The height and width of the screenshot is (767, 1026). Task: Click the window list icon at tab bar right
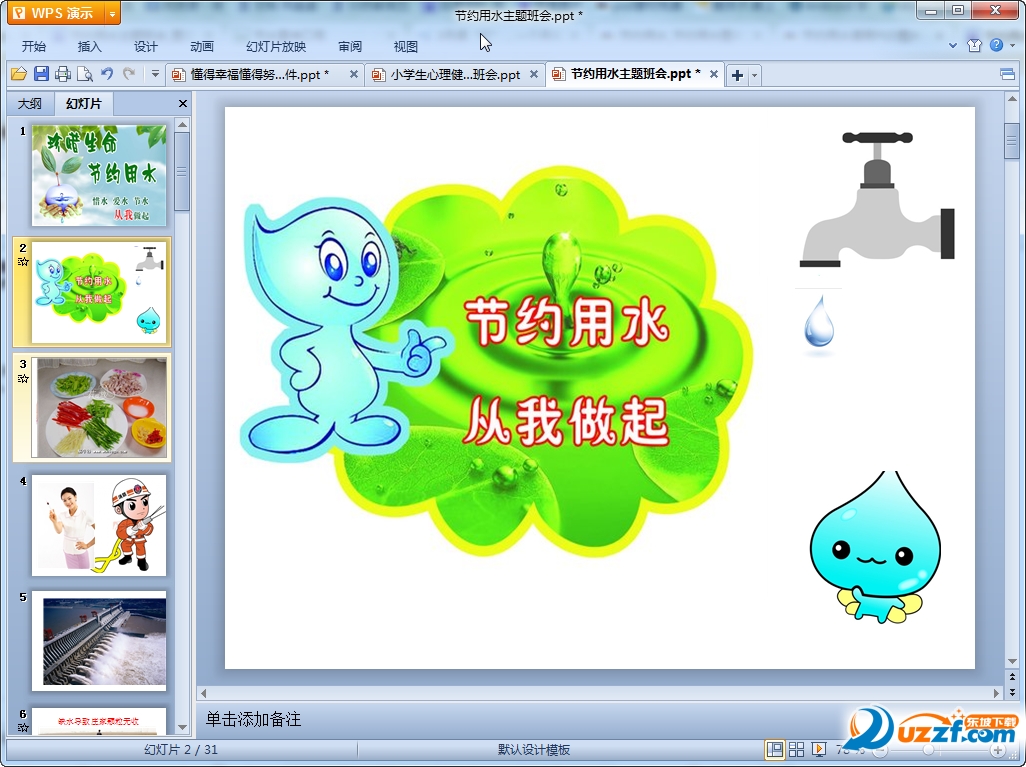[x=1007, y=74]
